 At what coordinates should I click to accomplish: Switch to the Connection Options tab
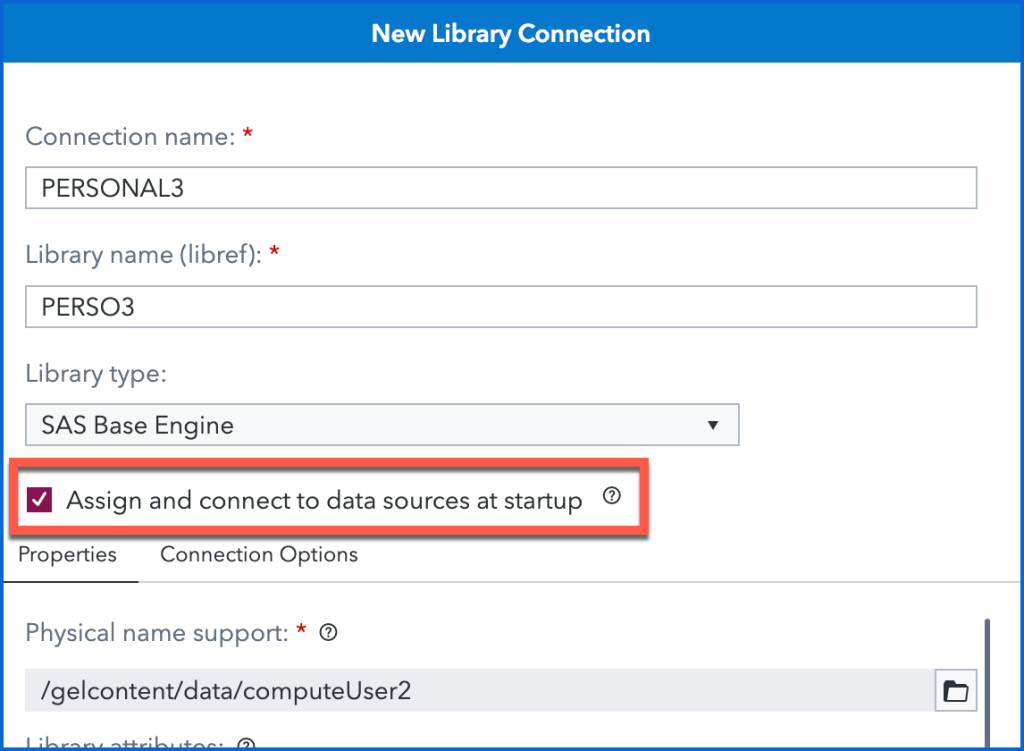point(258,554)
